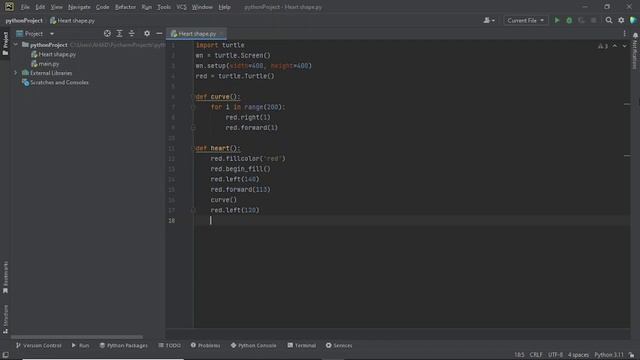The width and height of the screenshot is (640, 360).
Task: Click the 4 spaces indent status
Action: [578, 355]
